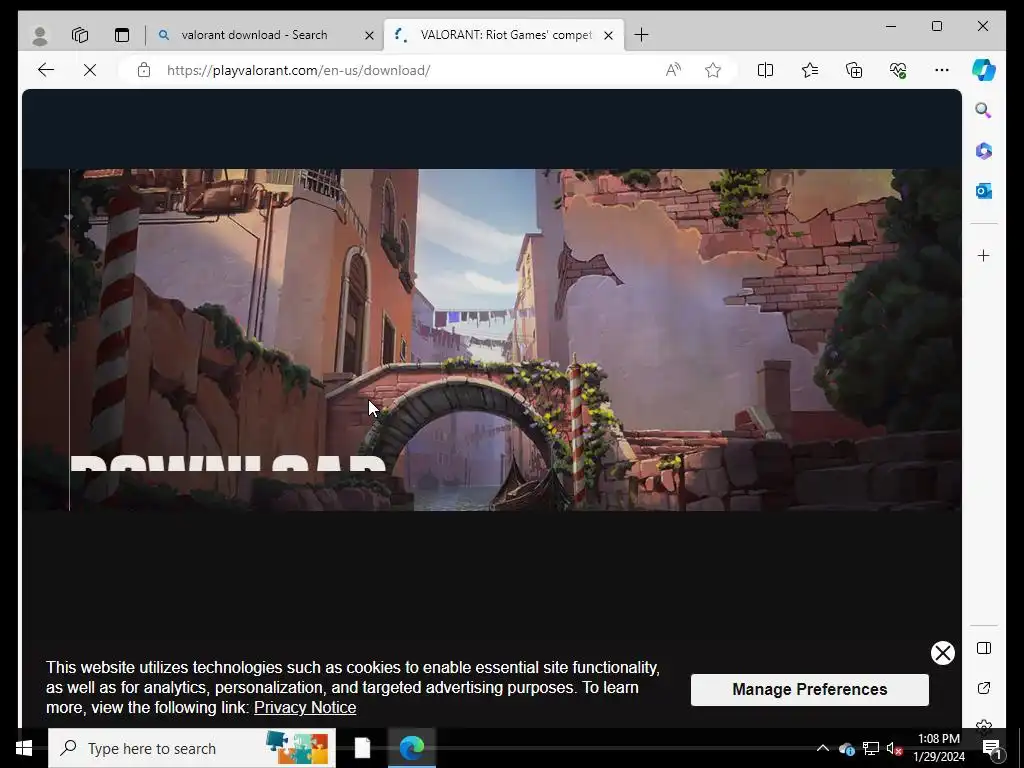Open the file icon on taskbar
Image resolution: width=1024 pixels, height=768 pixels.
[362, 748]
